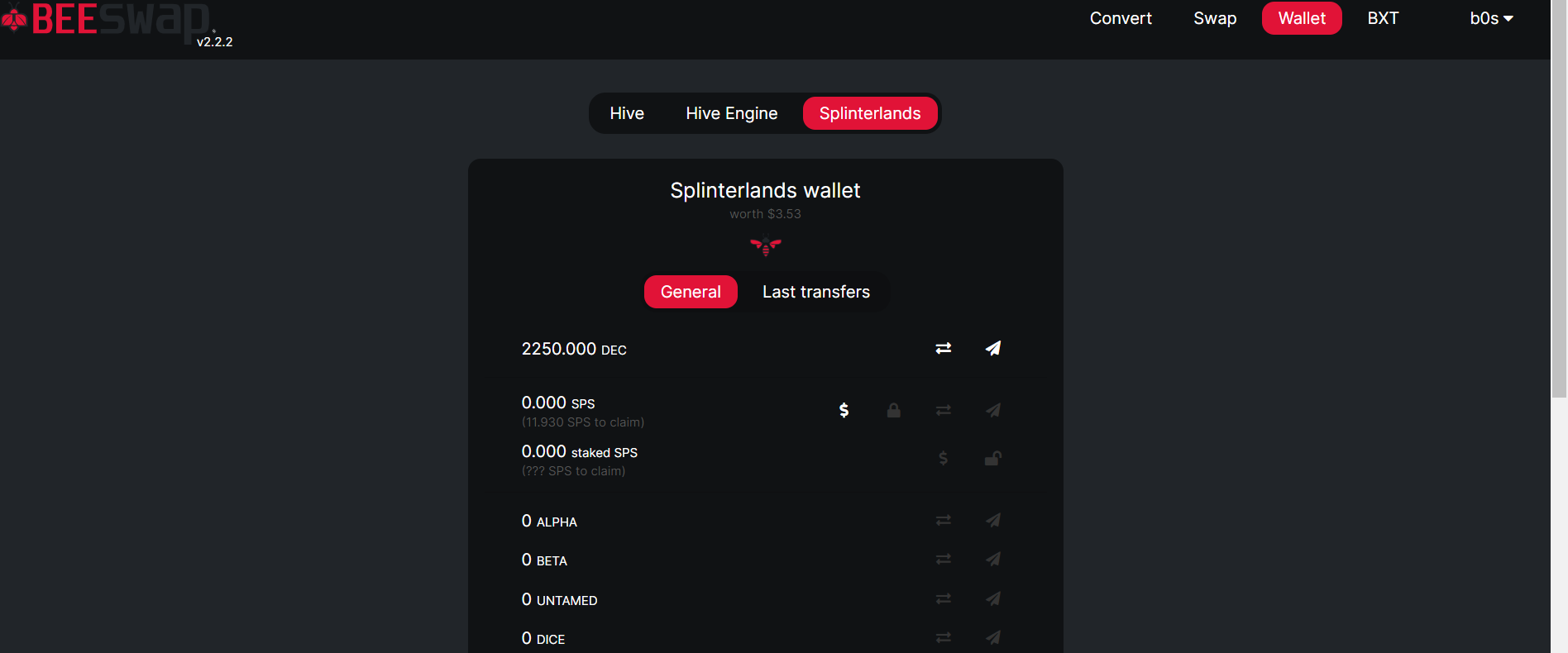The width and height of the screenshot is (1568, 653).
Task: Click the 0 DICE balance
Action: coord(543,638)
